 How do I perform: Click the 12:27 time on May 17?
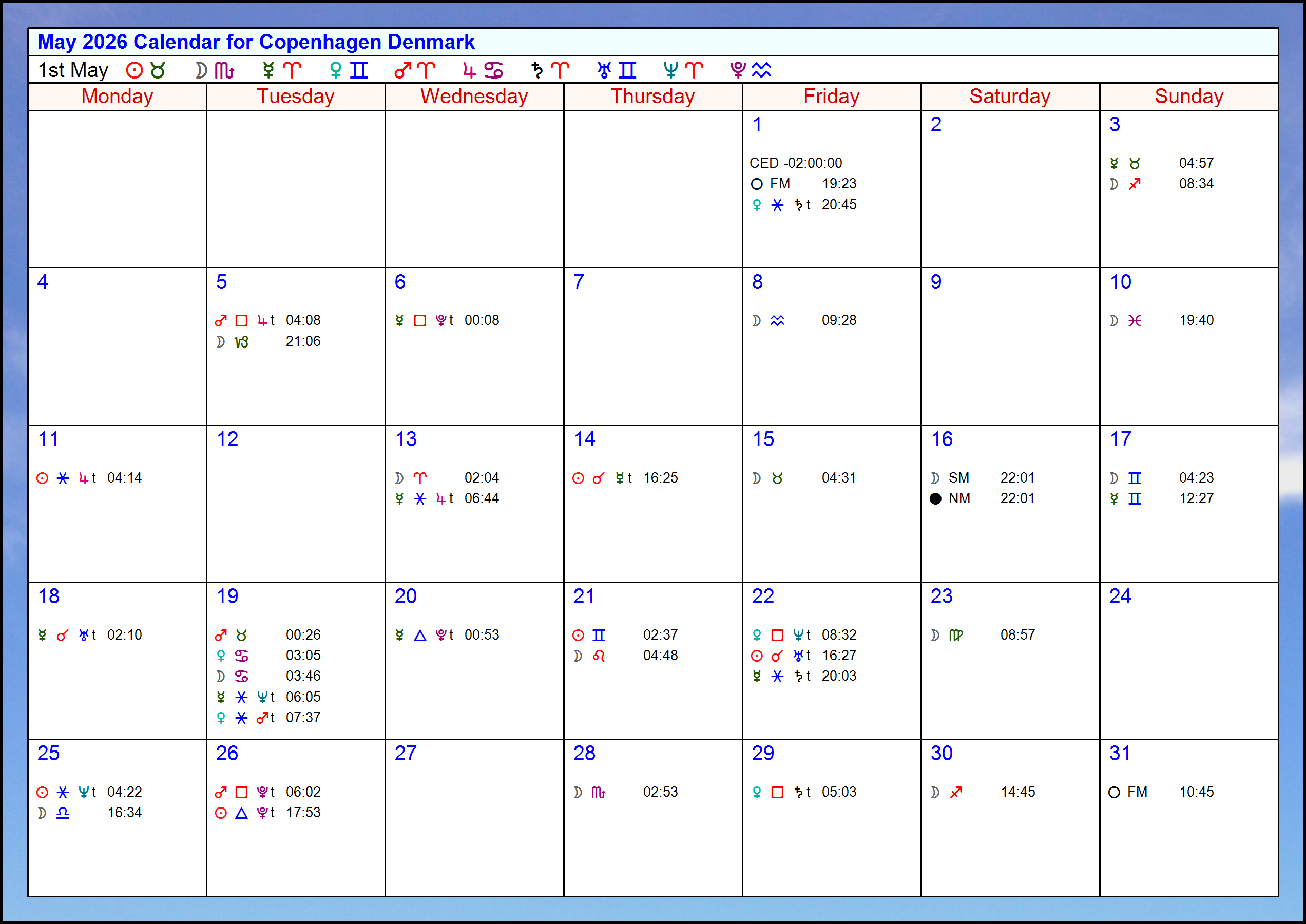point(1196,498)
